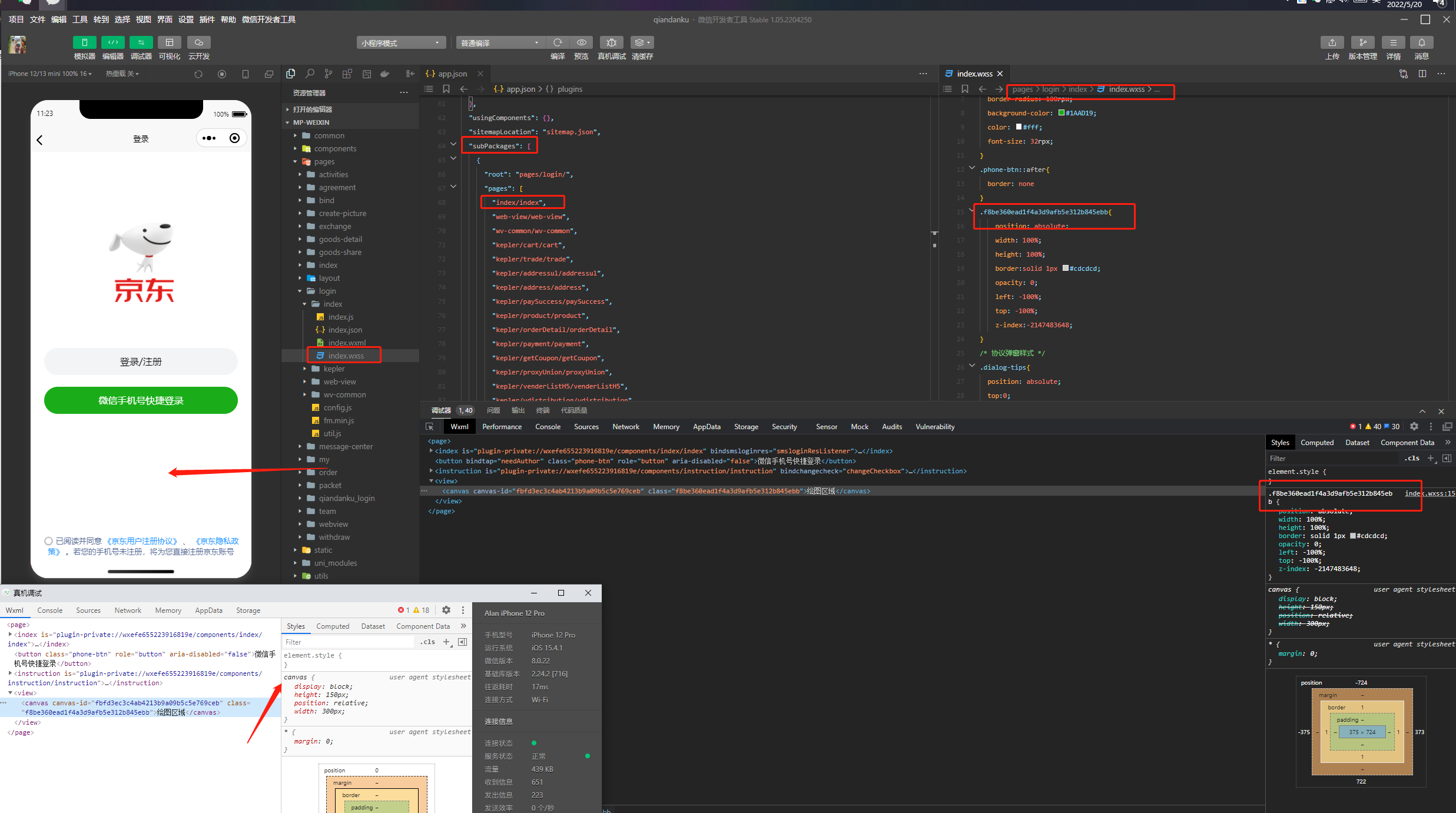Click the upload icon in the toolbar
This screenshot has width=1456, height=813.
[1332, 42]
